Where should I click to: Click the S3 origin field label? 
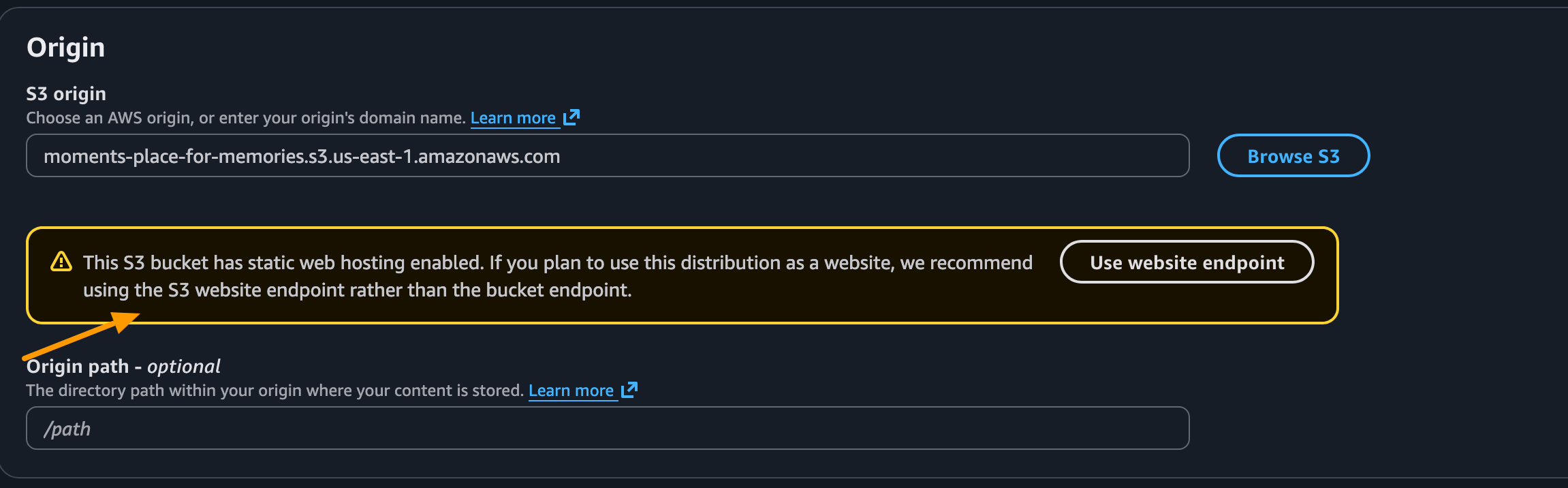66,93
